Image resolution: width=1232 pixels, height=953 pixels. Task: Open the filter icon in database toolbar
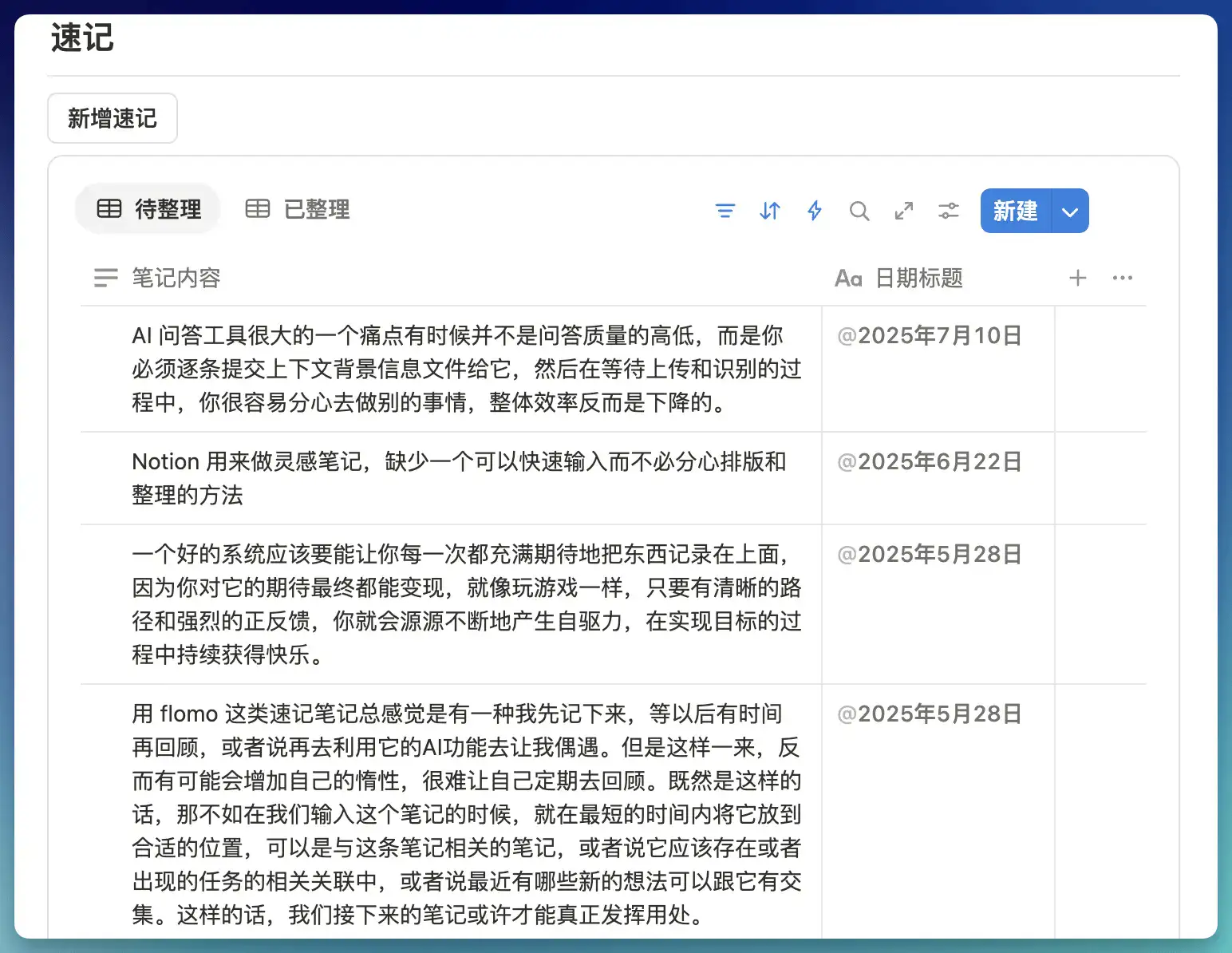click(x=725, y=211)
